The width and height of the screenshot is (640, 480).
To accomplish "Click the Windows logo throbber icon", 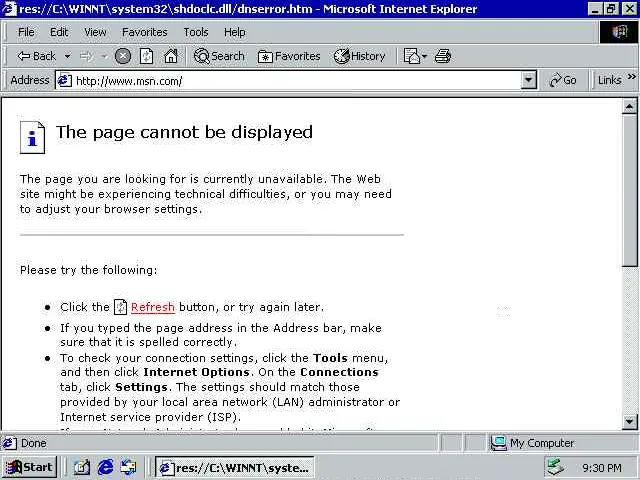I will [619, 32].
